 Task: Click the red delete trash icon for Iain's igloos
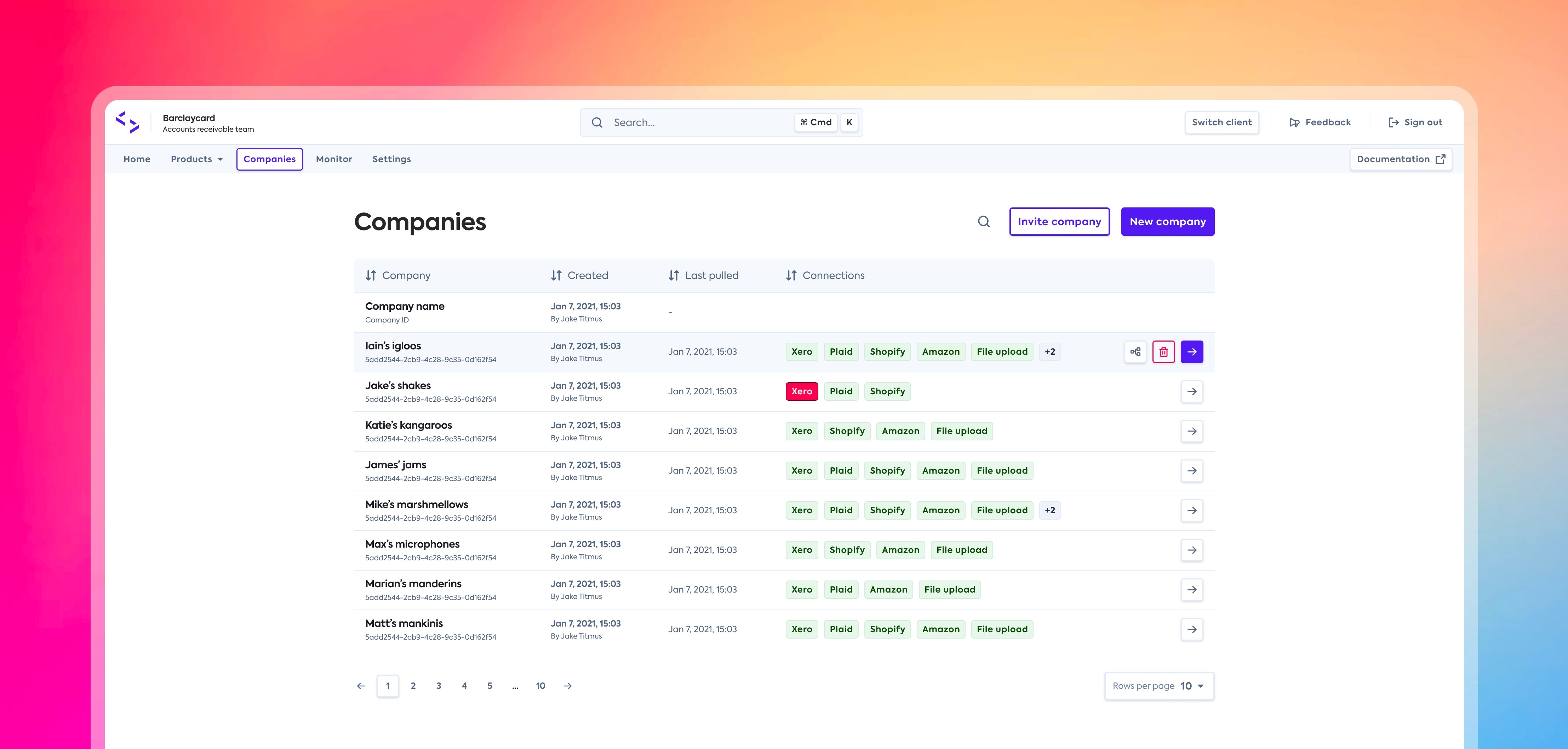[x=1163, y=352]
